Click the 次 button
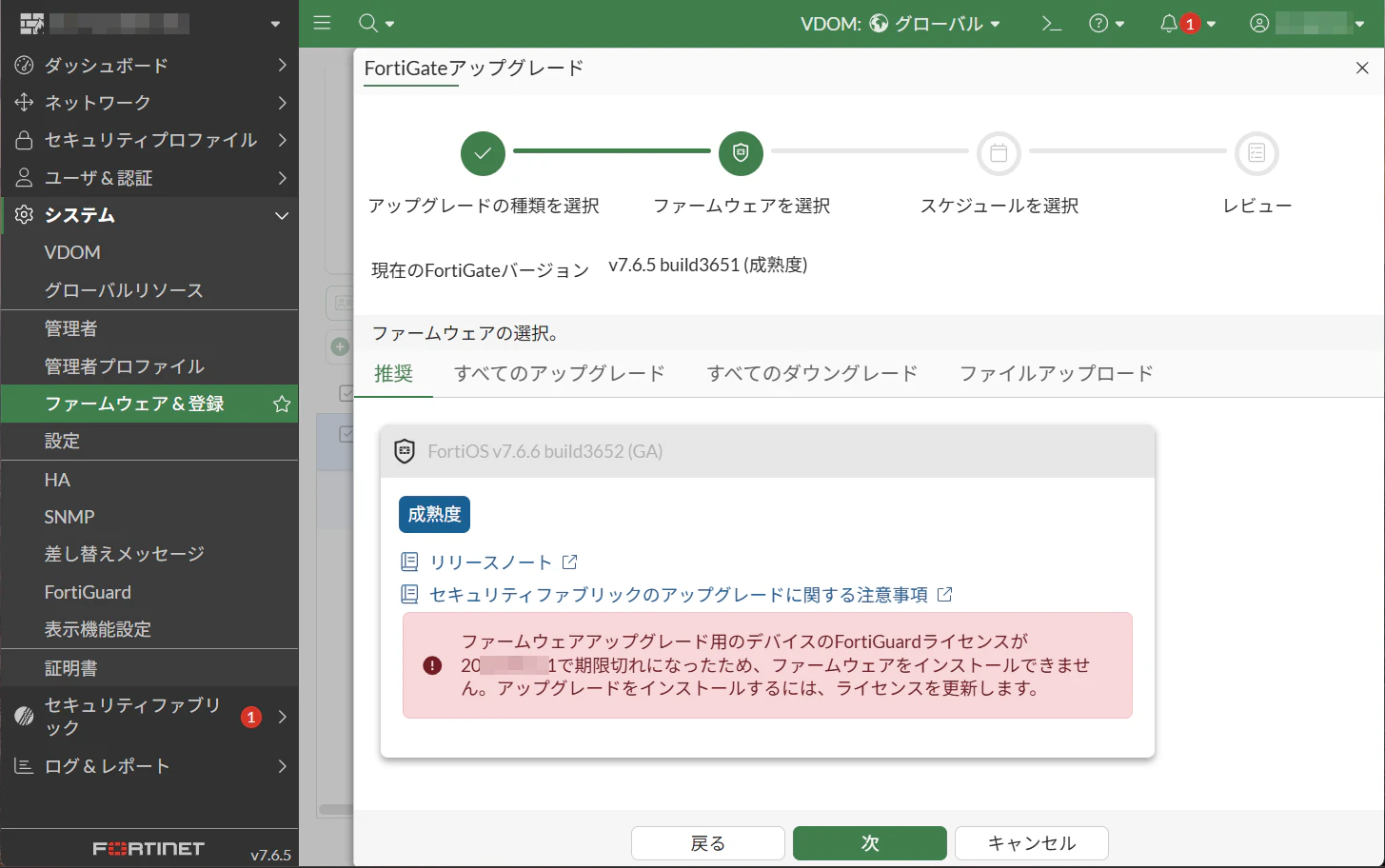Viewport: 1385px width, 868px height. pyautogui.click(x=868, y=843)
